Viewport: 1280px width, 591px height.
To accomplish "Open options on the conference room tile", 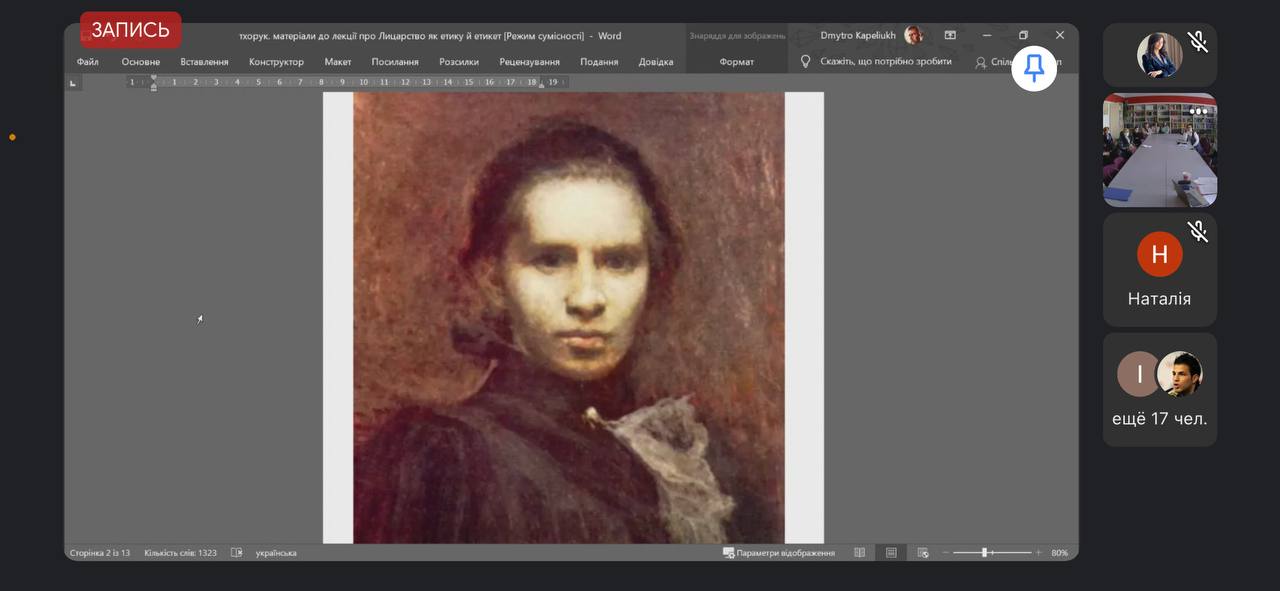I will click(1198, 112).
